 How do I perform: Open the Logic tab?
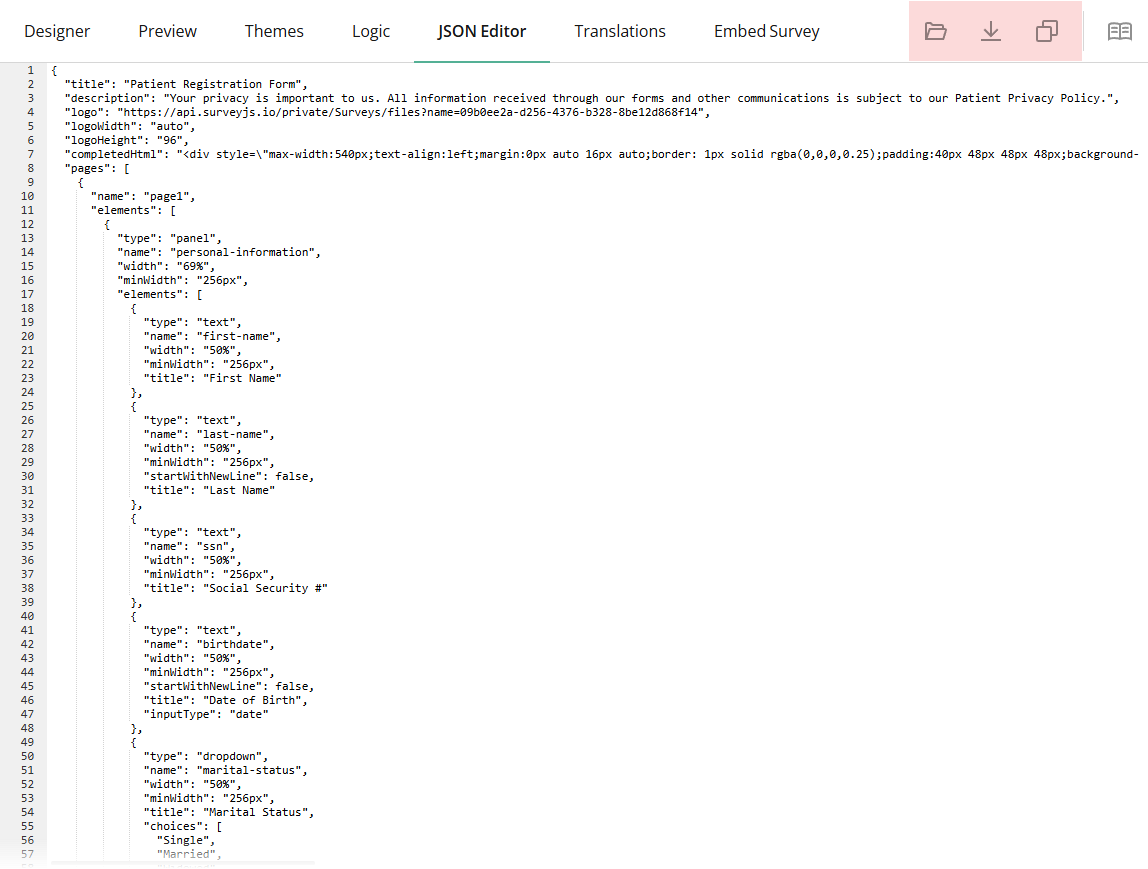(371, 31)
